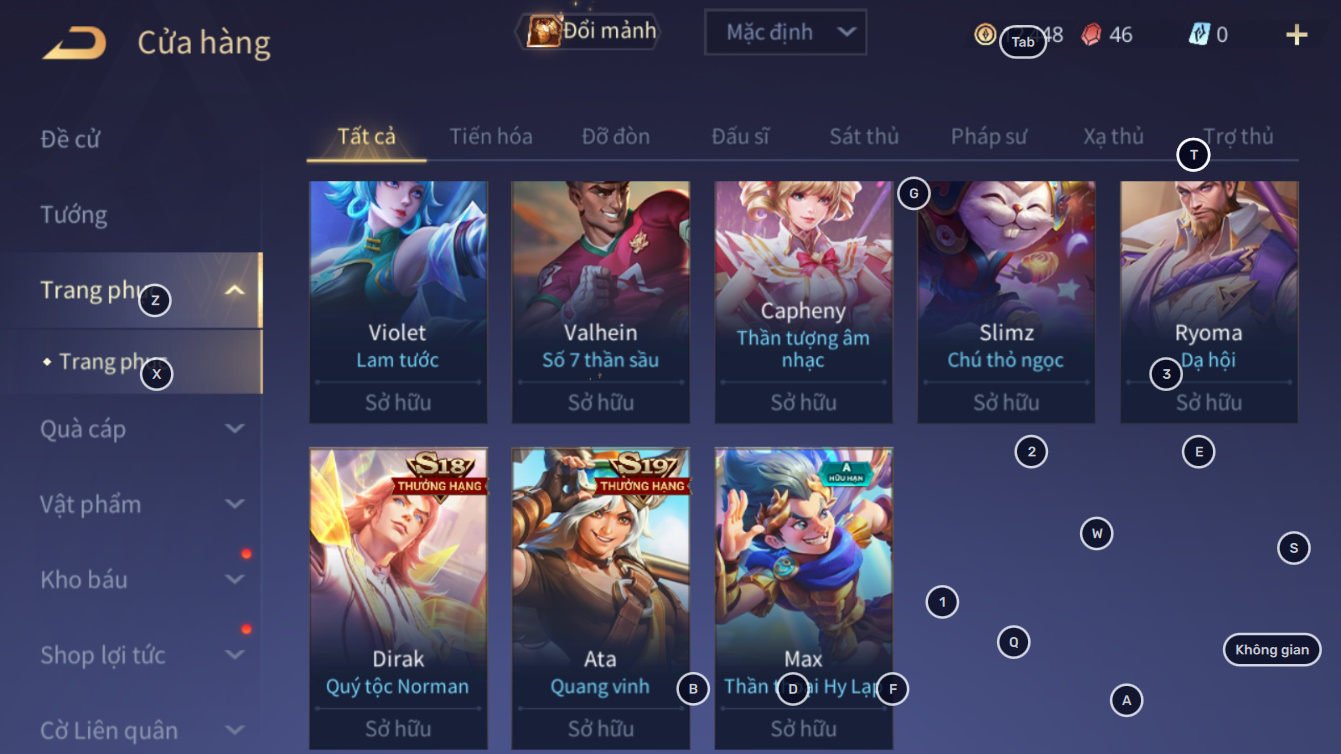Click the blue voucher ticket icon
The width and height of the screenshot is (1341, 754).
click(x=1199, y=35)
